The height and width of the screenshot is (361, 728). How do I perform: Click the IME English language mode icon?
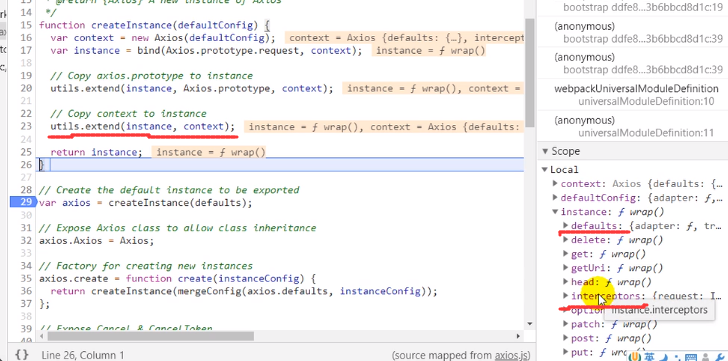[649, 357]
